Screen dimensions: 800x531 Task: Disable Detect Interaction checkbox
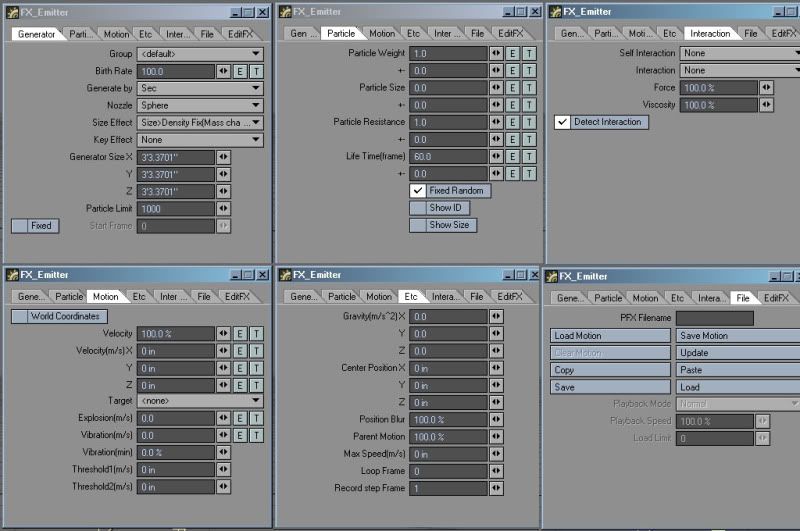pyautogui.click(x=602, y=122)
